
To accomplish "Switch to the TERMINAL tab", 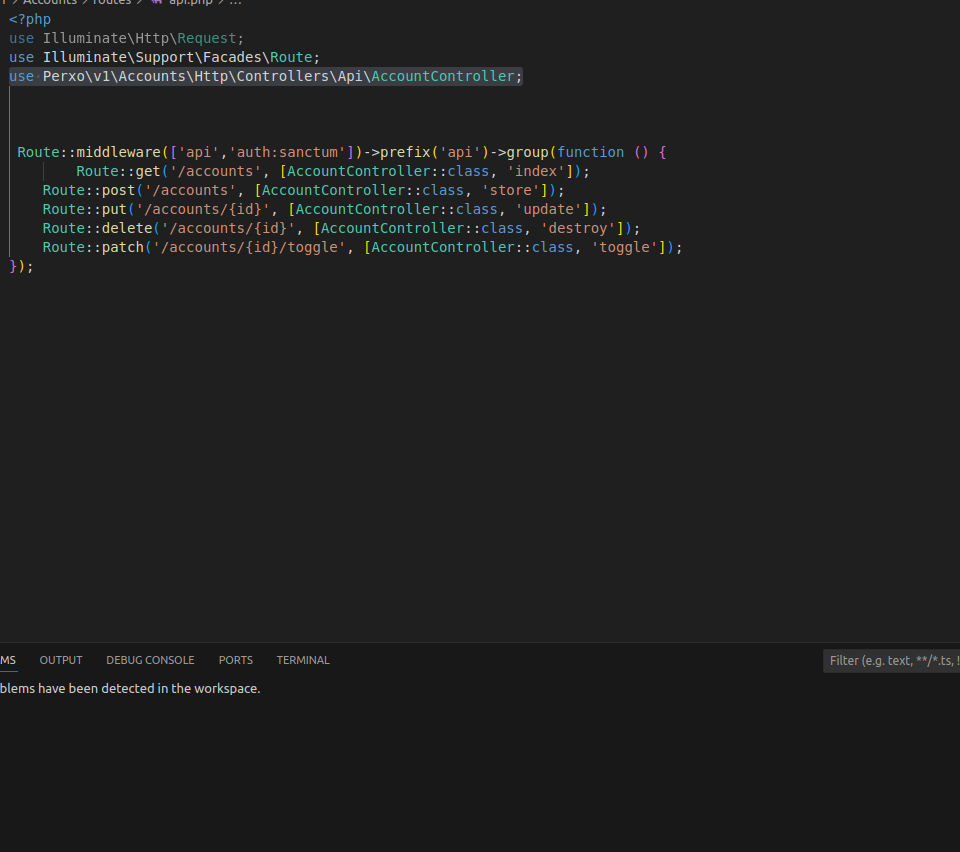I will [303, 660].
